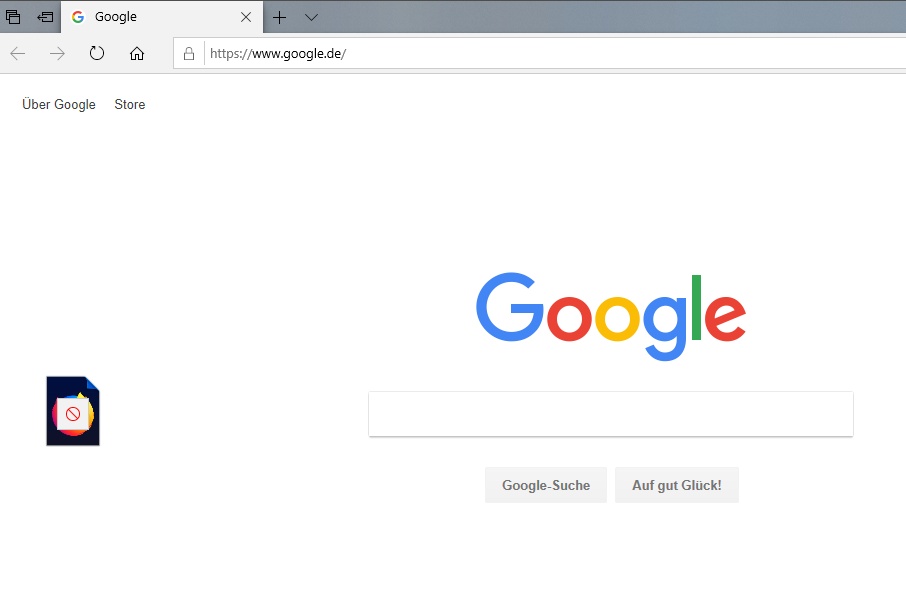The width and height of the screenshot is (906, 605).
Task: Reload the page with refresh icon
Action: (96, 54)
